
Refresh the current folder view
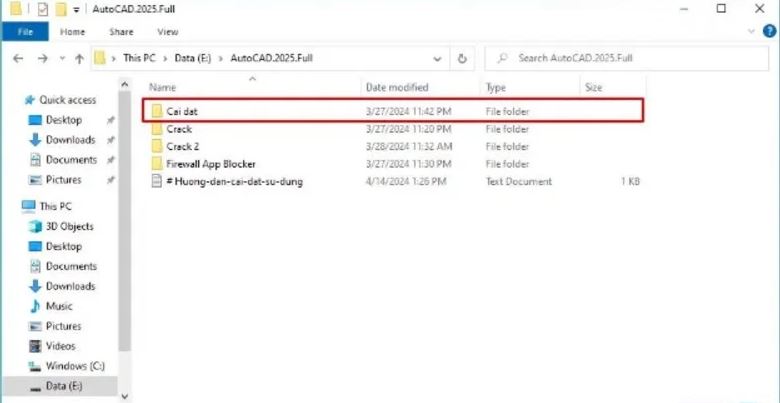click(462, 59)
